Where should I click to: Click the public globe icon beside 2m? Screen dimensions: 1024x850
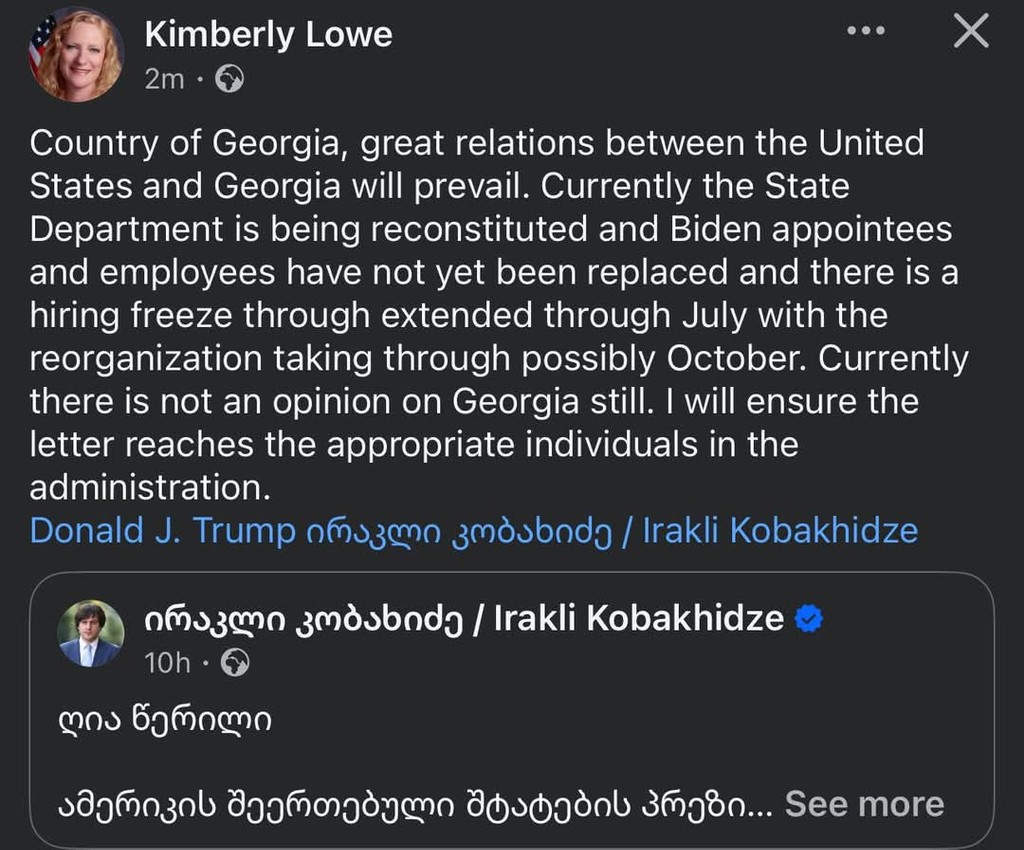[x=230, y=79]
